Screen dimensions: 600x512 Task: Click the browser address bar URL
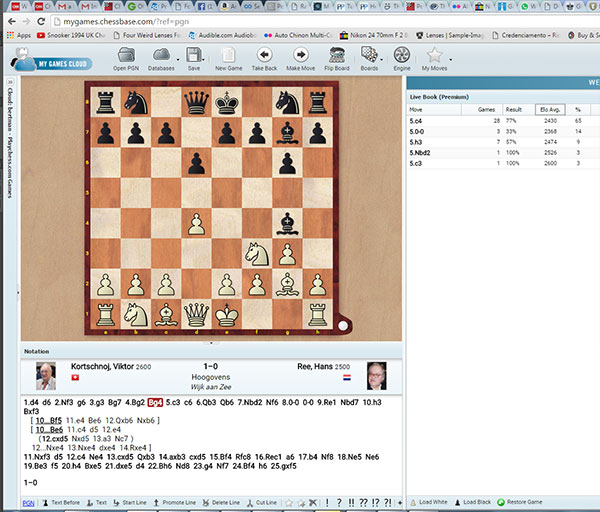(120, 20)
